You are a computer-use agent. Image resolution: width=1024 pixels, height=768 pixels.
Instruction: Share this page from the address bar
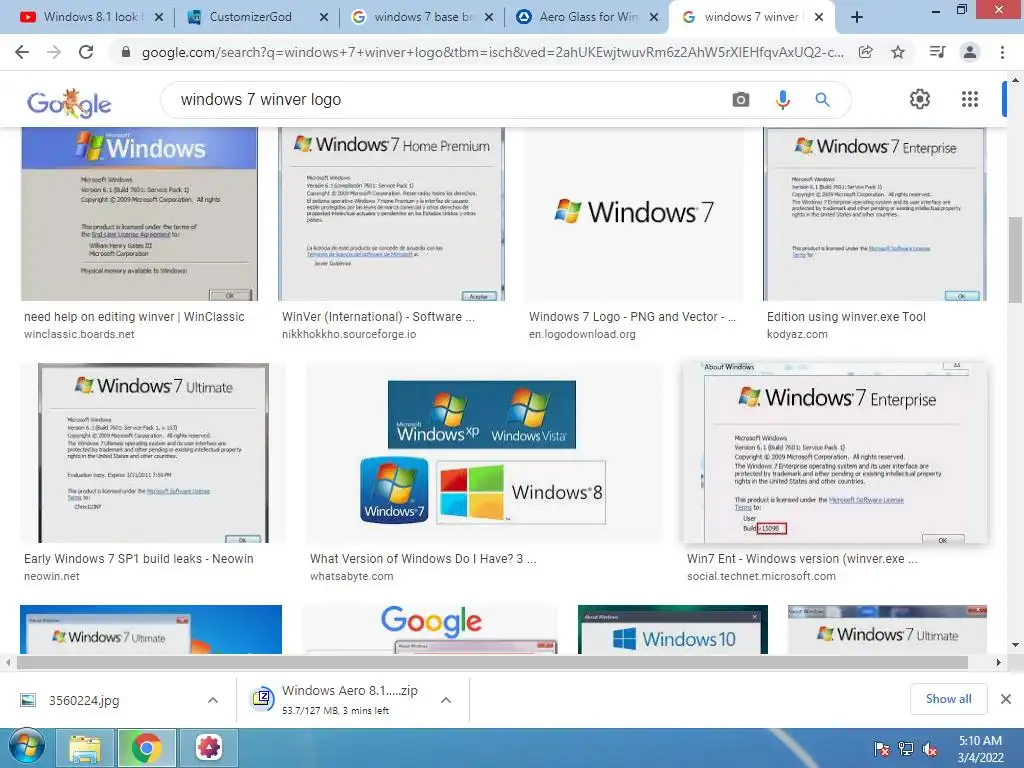click(x=866, y=52)
